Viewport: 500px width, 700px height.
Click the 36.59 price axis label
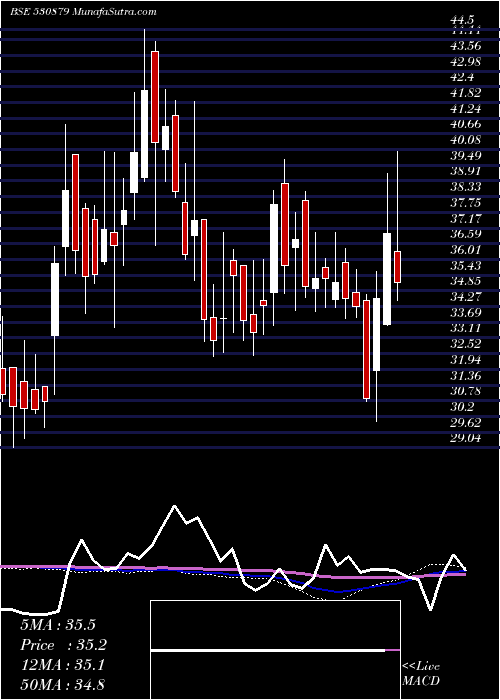(x=465, y=234)
